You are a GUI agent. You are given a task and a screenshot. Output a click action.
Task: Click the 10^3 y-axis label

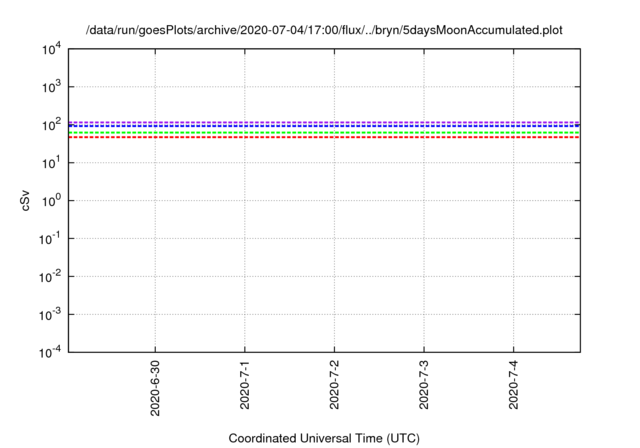point(52,87)
